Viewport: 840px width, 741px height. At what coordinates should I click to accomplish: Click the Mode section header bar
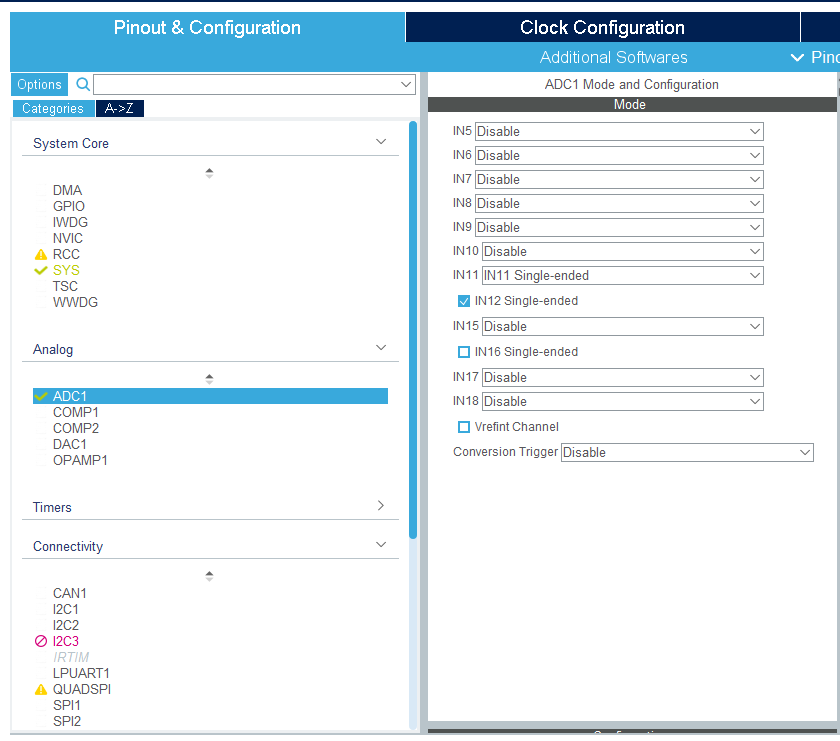[x=632, y=104]
